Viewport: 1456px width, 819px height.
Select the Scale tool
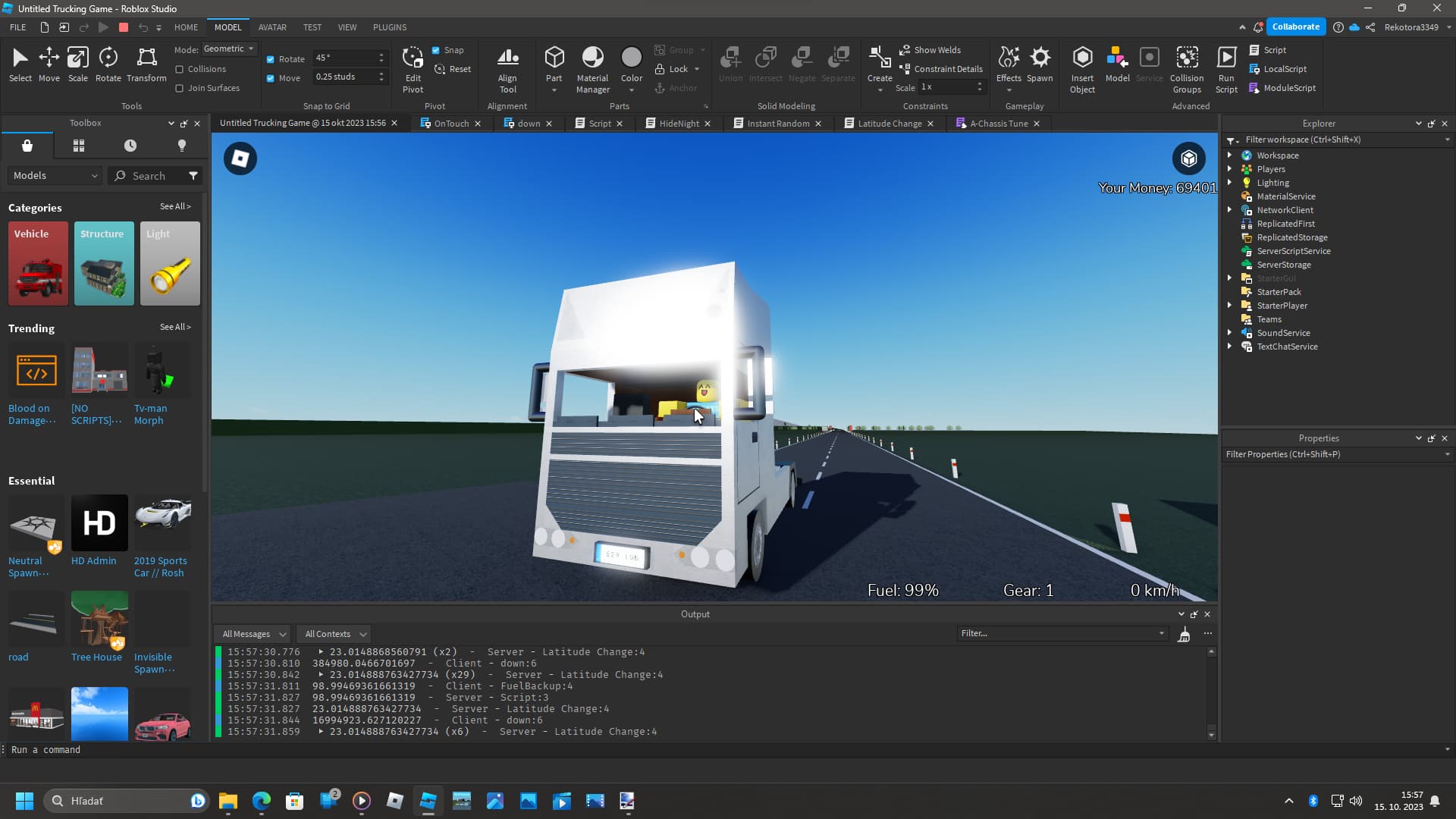tap(77, 64)
